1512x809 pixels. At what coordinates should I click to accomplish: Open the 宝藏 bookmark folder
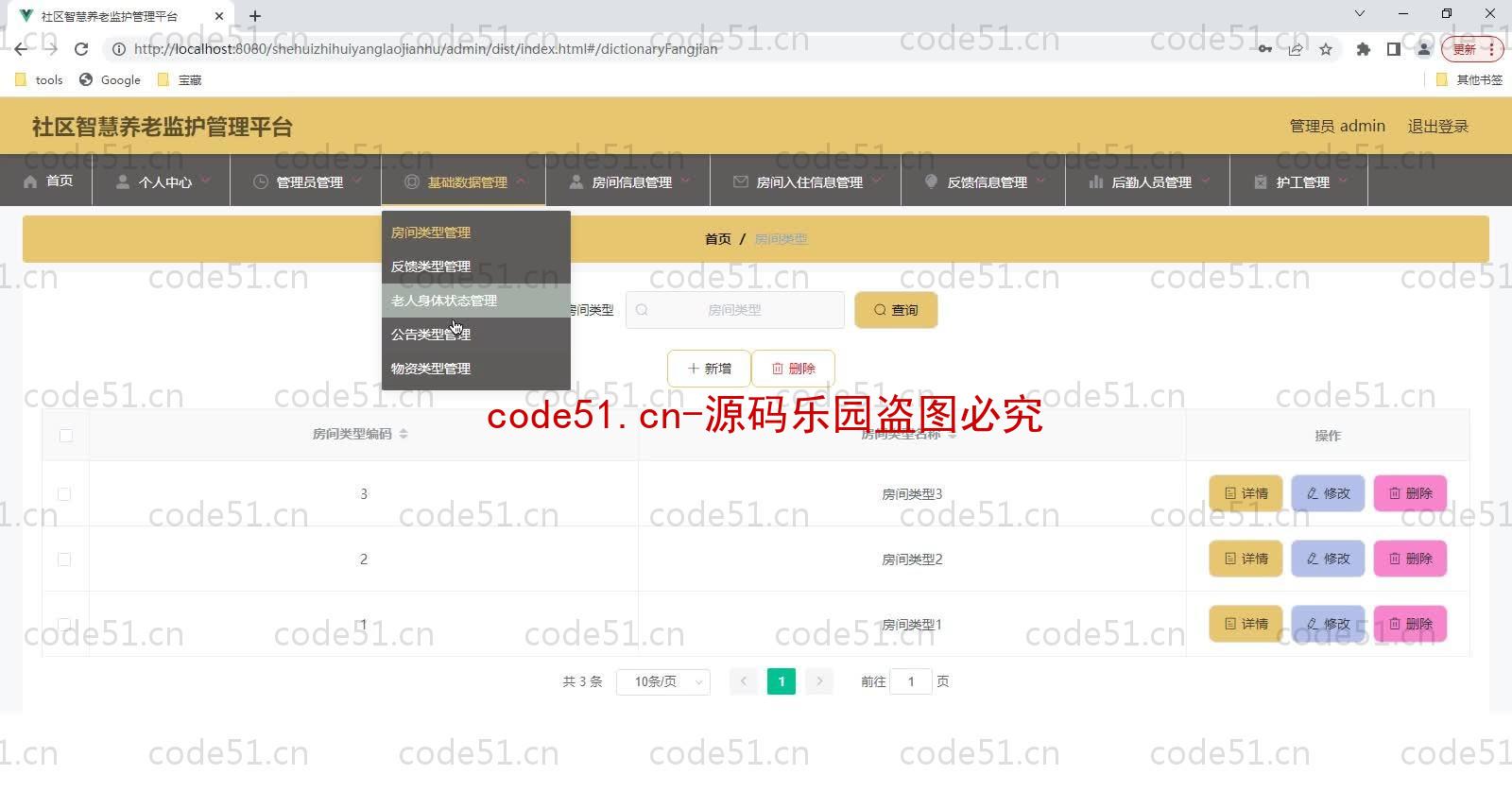pyautogui.click(x=180, y=80)
